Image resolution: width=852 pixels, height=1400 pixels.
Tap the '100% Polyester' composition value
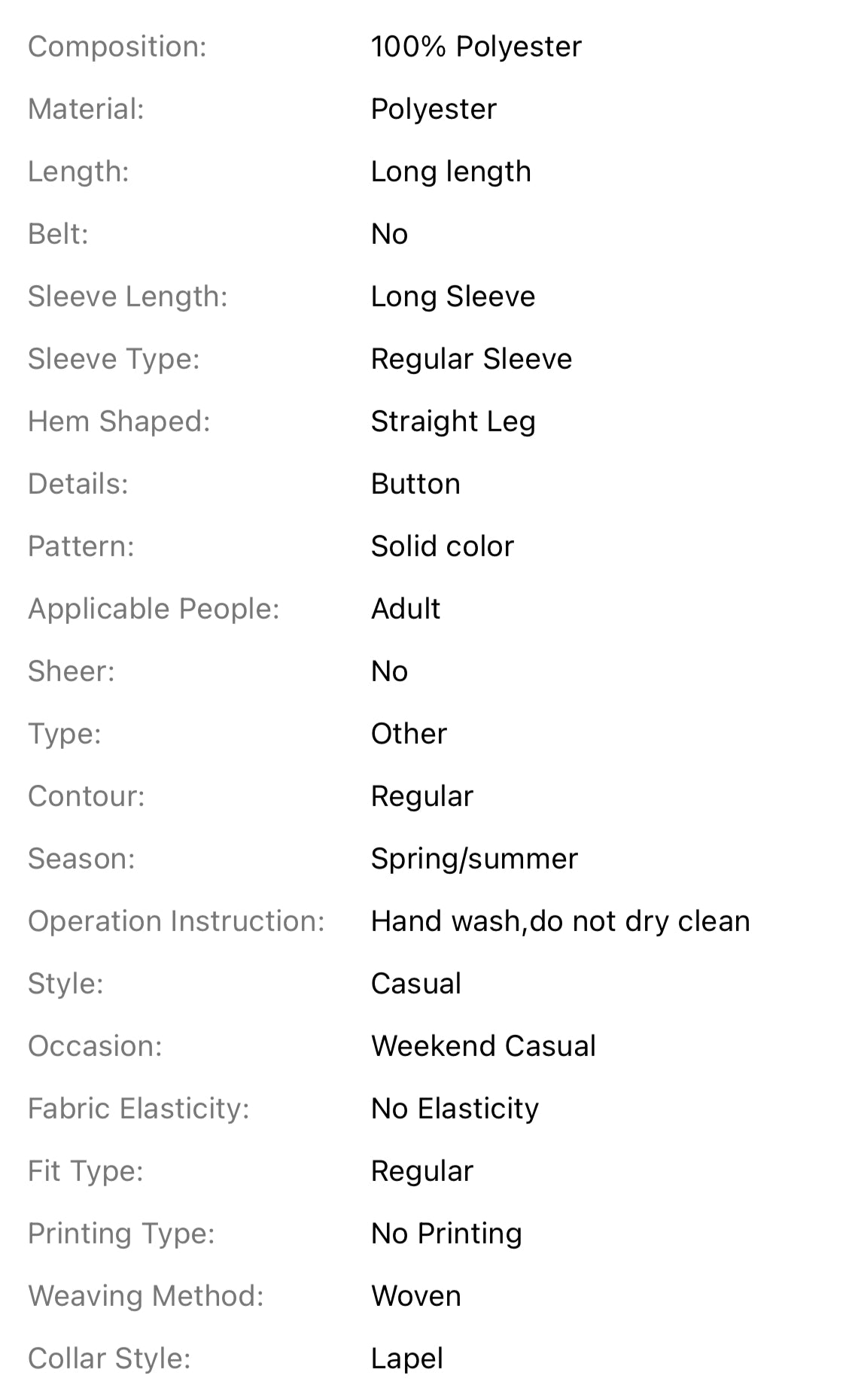[x=476, y=47]
